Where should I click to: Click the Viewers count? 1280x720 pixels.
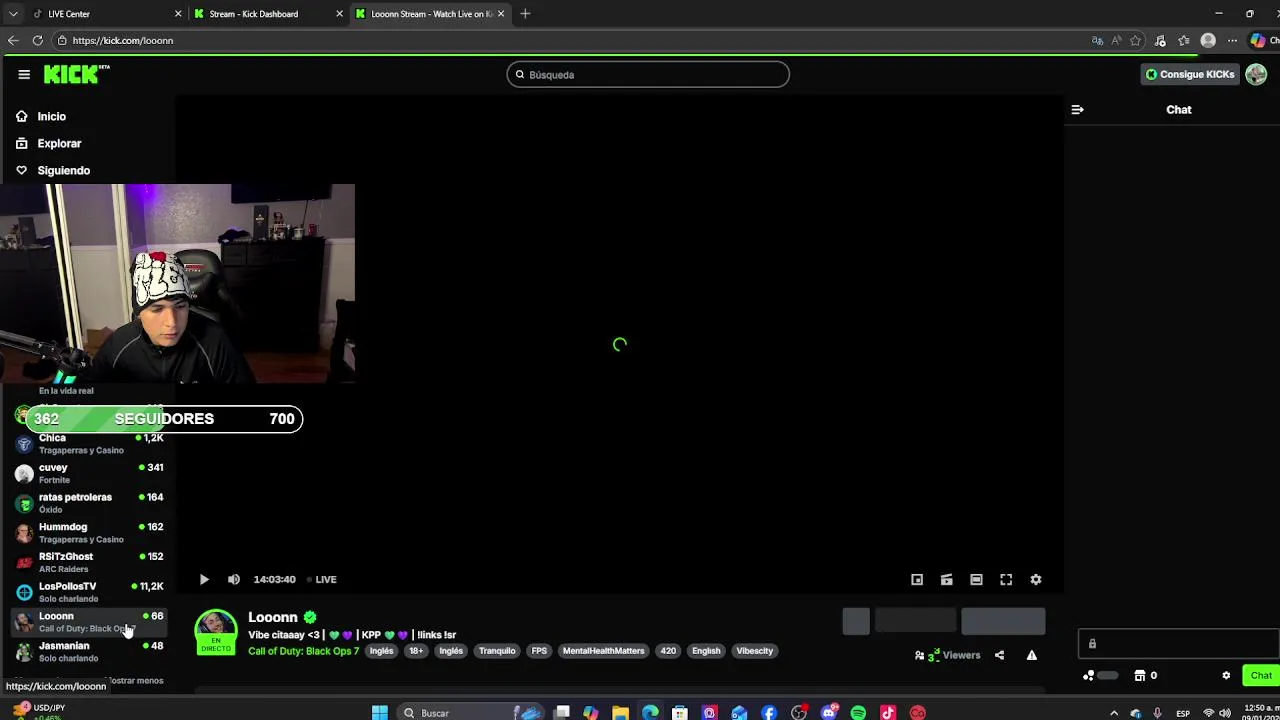[x=948, y=656]
